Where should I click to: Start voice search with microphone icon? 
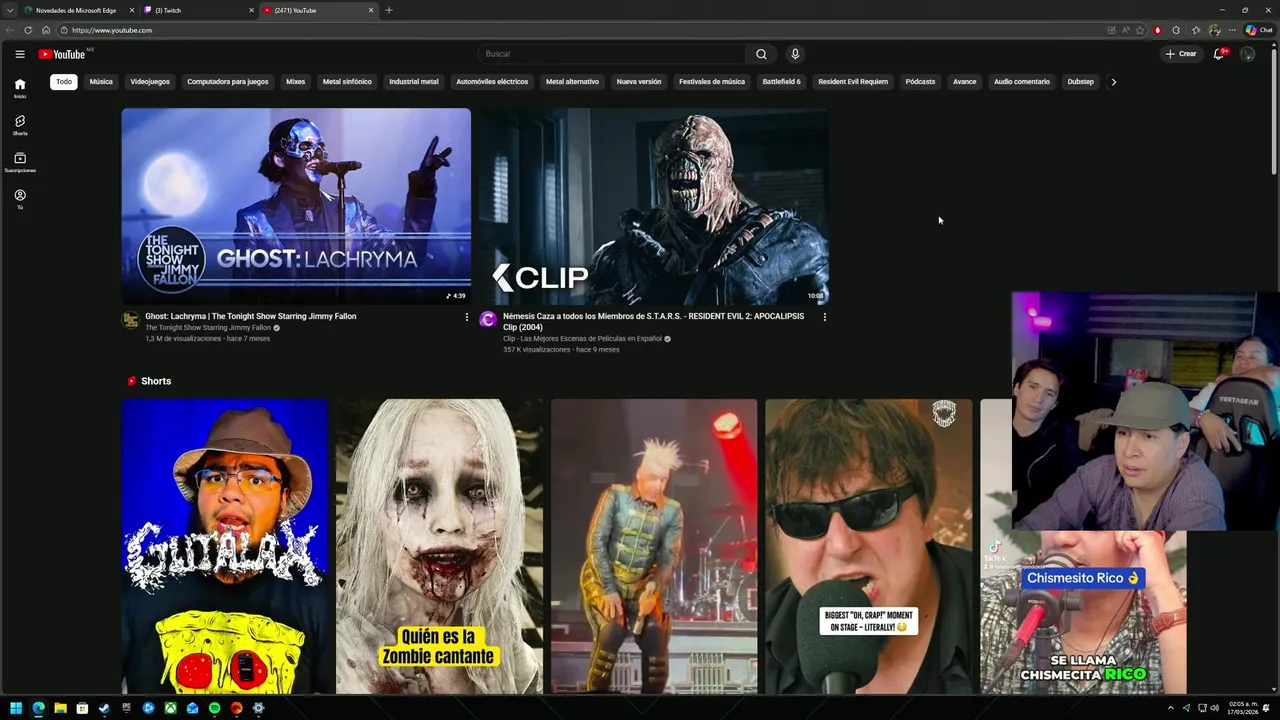pyautogui.click(x=795, y=54)
